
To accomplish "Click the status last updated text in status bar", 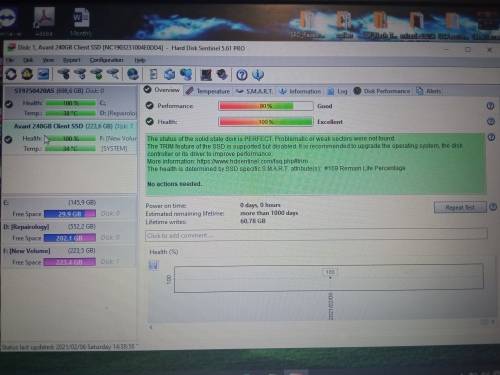I will point(69,347).
